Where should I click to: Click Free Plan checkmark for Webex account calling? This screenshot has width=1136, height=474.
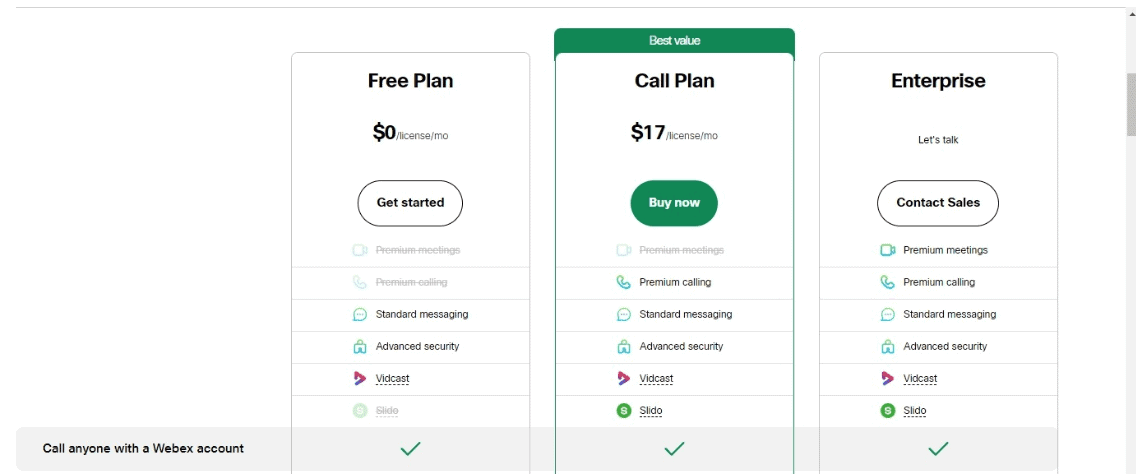coord(410,449)
